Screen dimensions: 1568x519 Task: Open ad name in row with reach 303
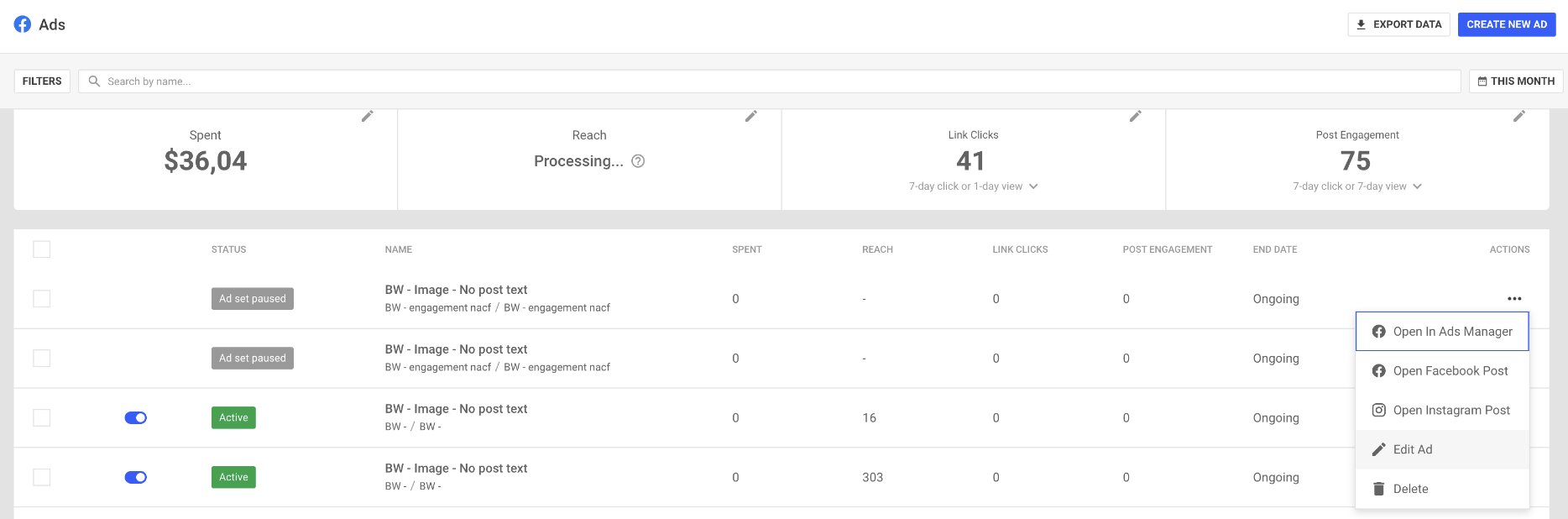pos(457,469)
